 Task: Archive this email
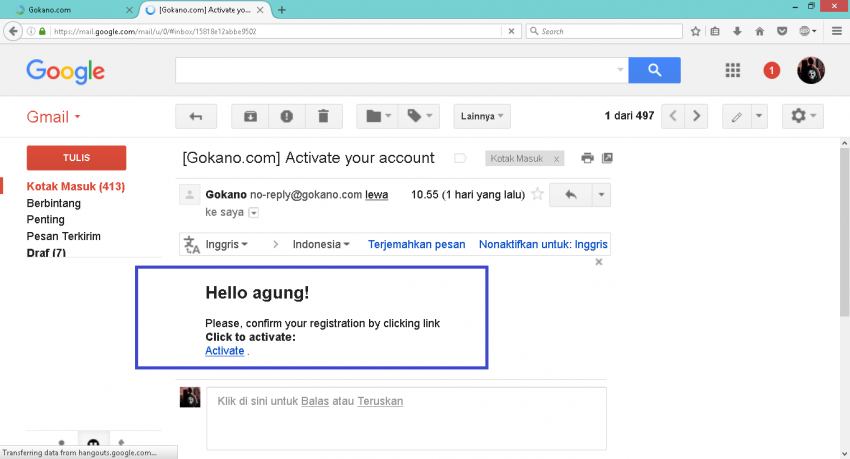coord(250,117)
